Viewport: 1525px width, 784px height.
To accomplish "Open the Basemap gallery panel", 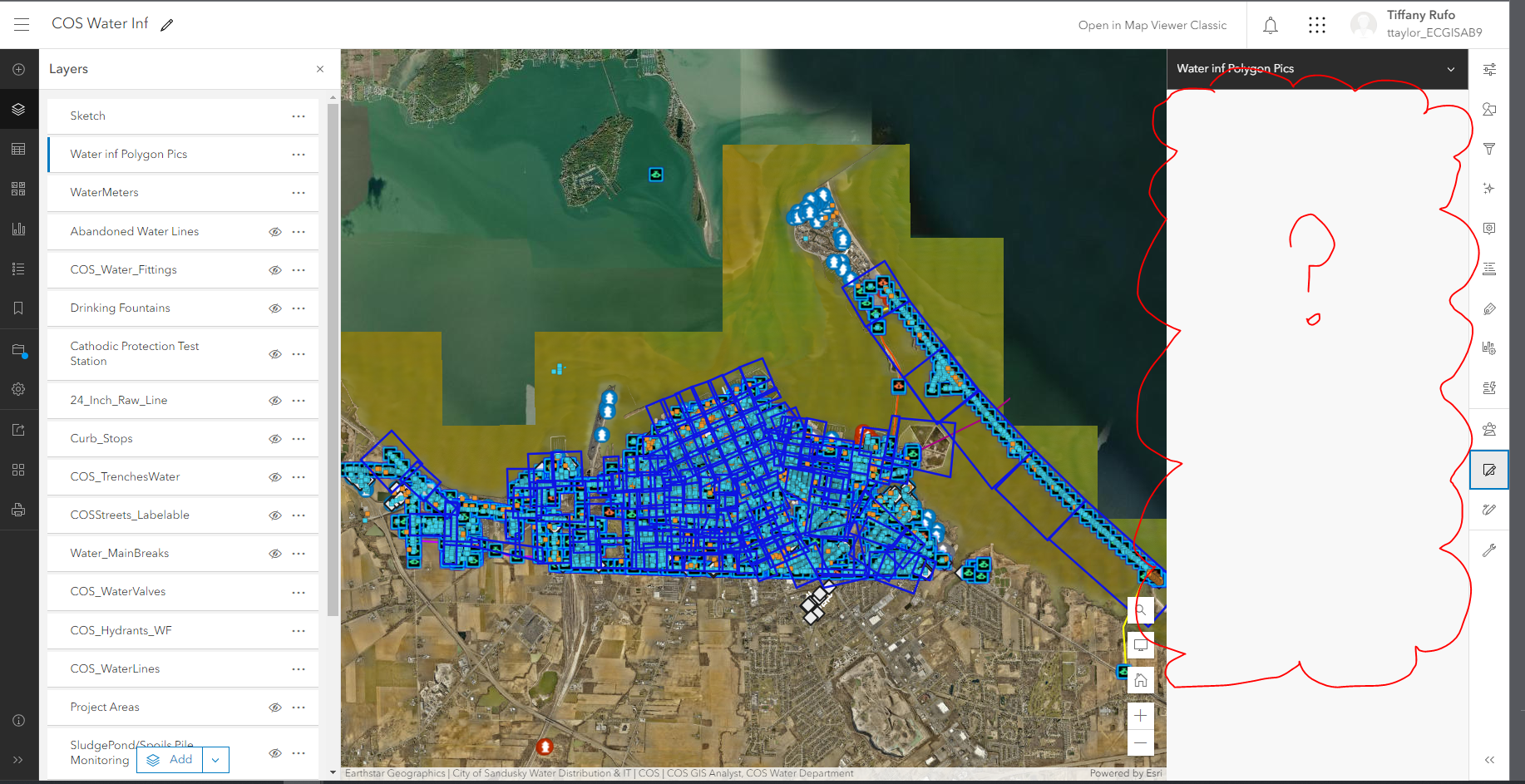I will pyautogui.click(x=19, y=188).
